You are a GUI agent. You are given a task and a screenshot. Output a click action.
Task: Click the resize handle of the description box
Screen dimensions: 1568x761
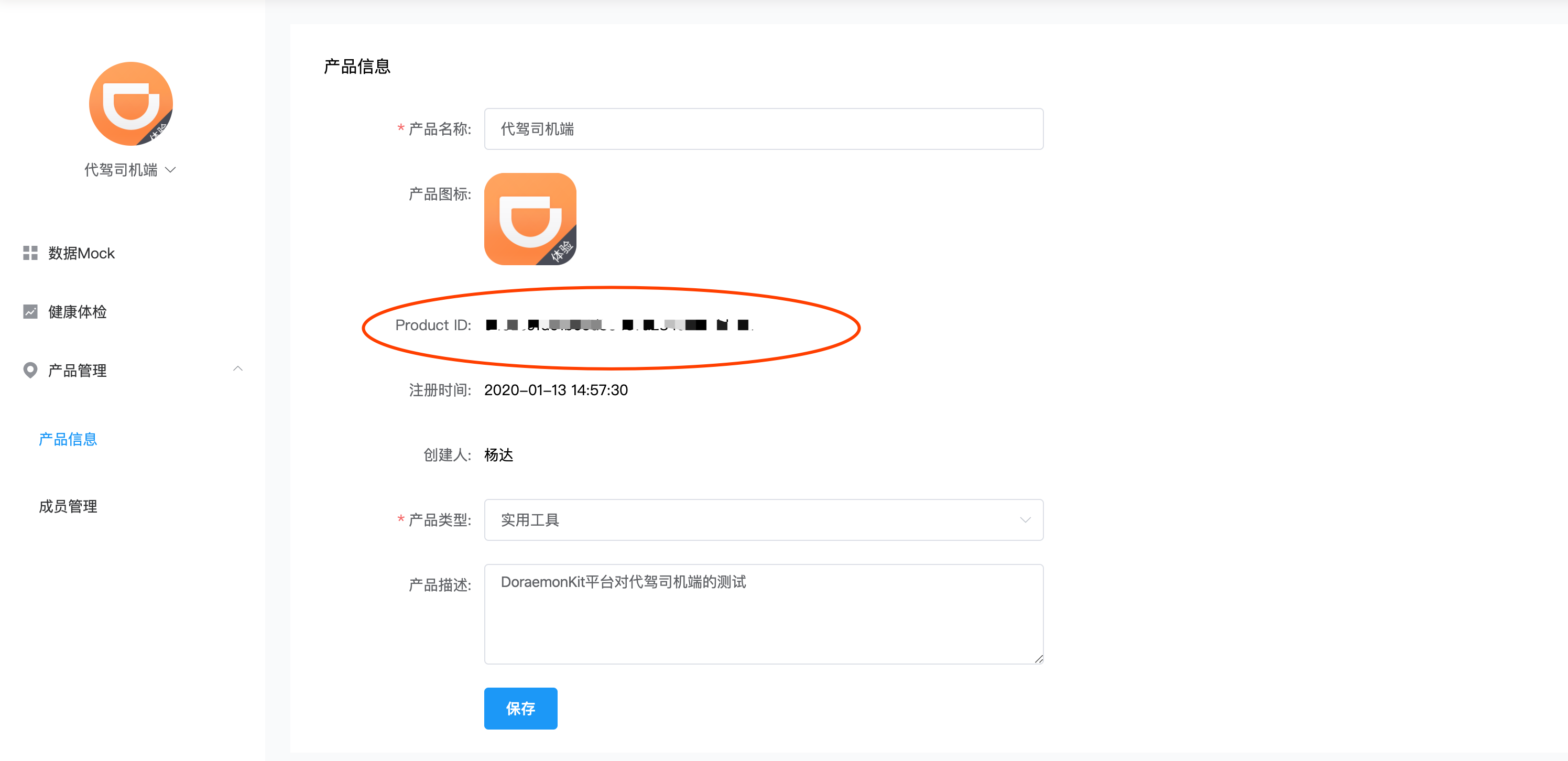[1038, 659]
